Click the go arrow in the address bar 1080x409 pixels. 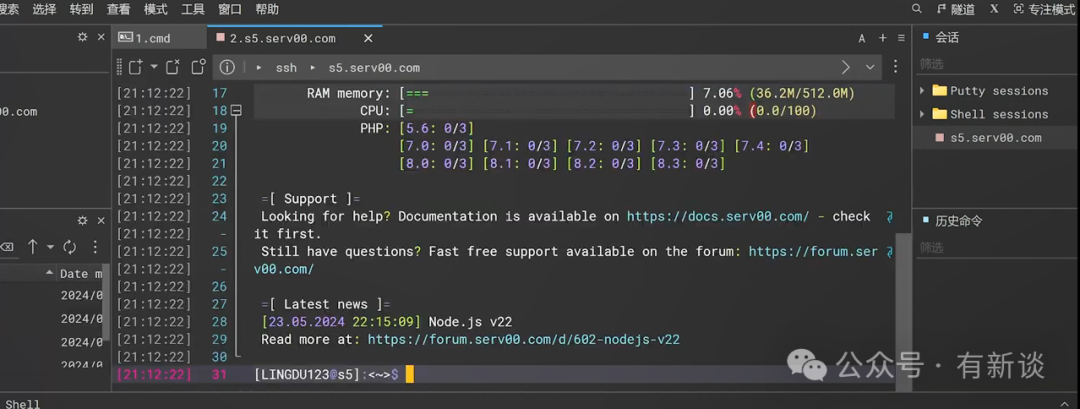(846, 67)
